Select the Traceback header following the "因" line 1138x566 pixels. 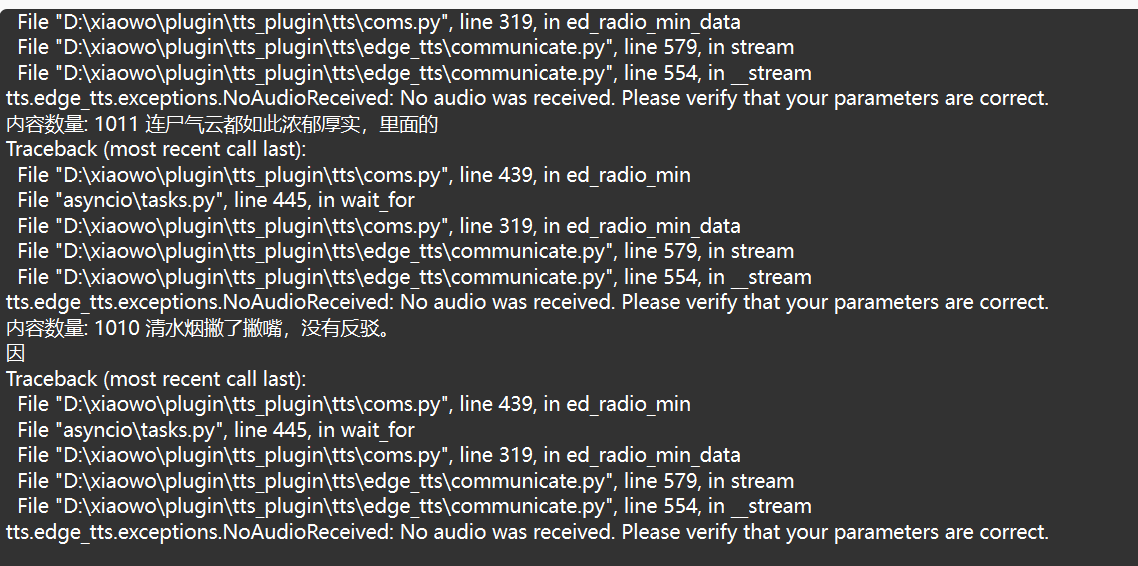click(x=156, y=379)
